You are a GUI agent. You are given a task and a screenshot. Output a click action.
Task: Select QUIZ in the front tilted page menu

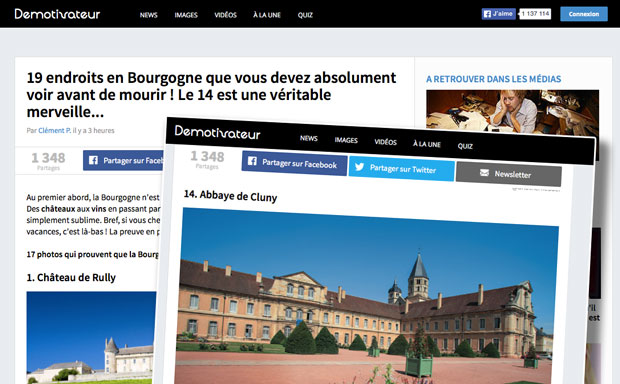(465, 146)
